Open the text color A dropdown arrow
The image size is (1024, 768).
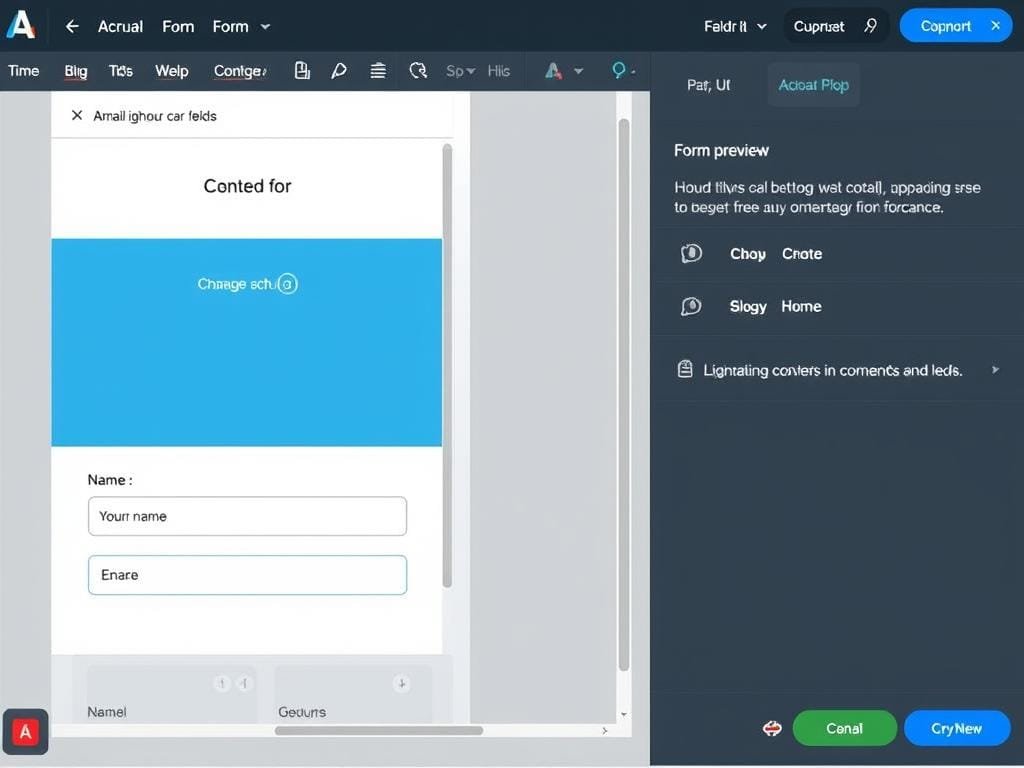(578, 71)
